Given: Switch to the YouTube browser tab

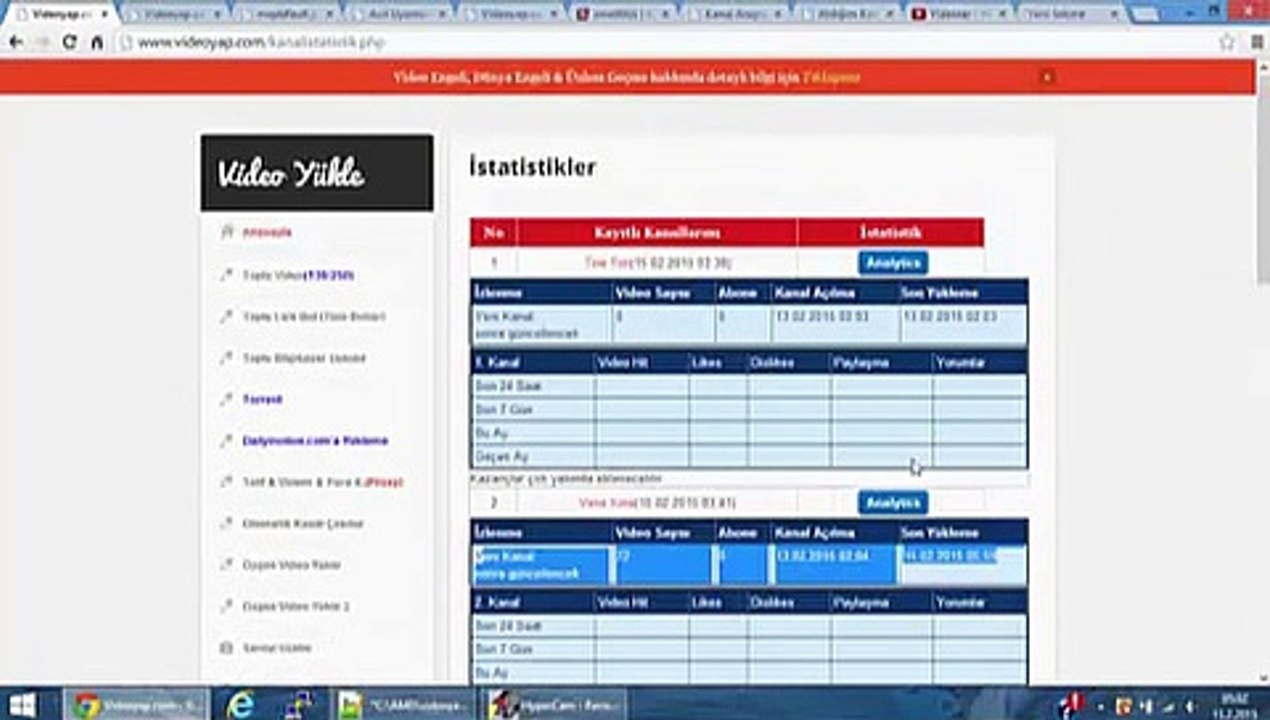Looking at the screenshot, I should tap(958, 15).
